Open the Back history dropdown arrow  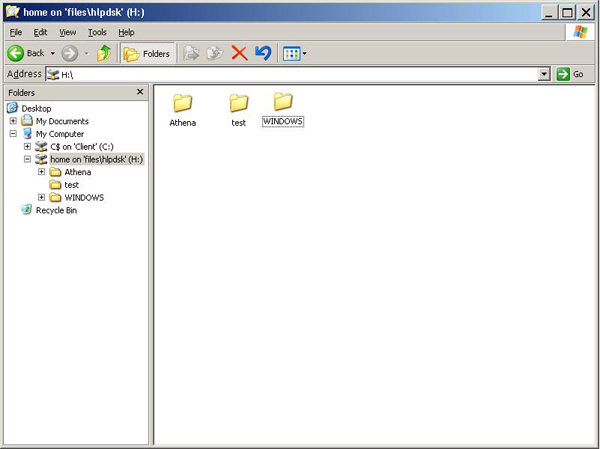tap(53, 53)
